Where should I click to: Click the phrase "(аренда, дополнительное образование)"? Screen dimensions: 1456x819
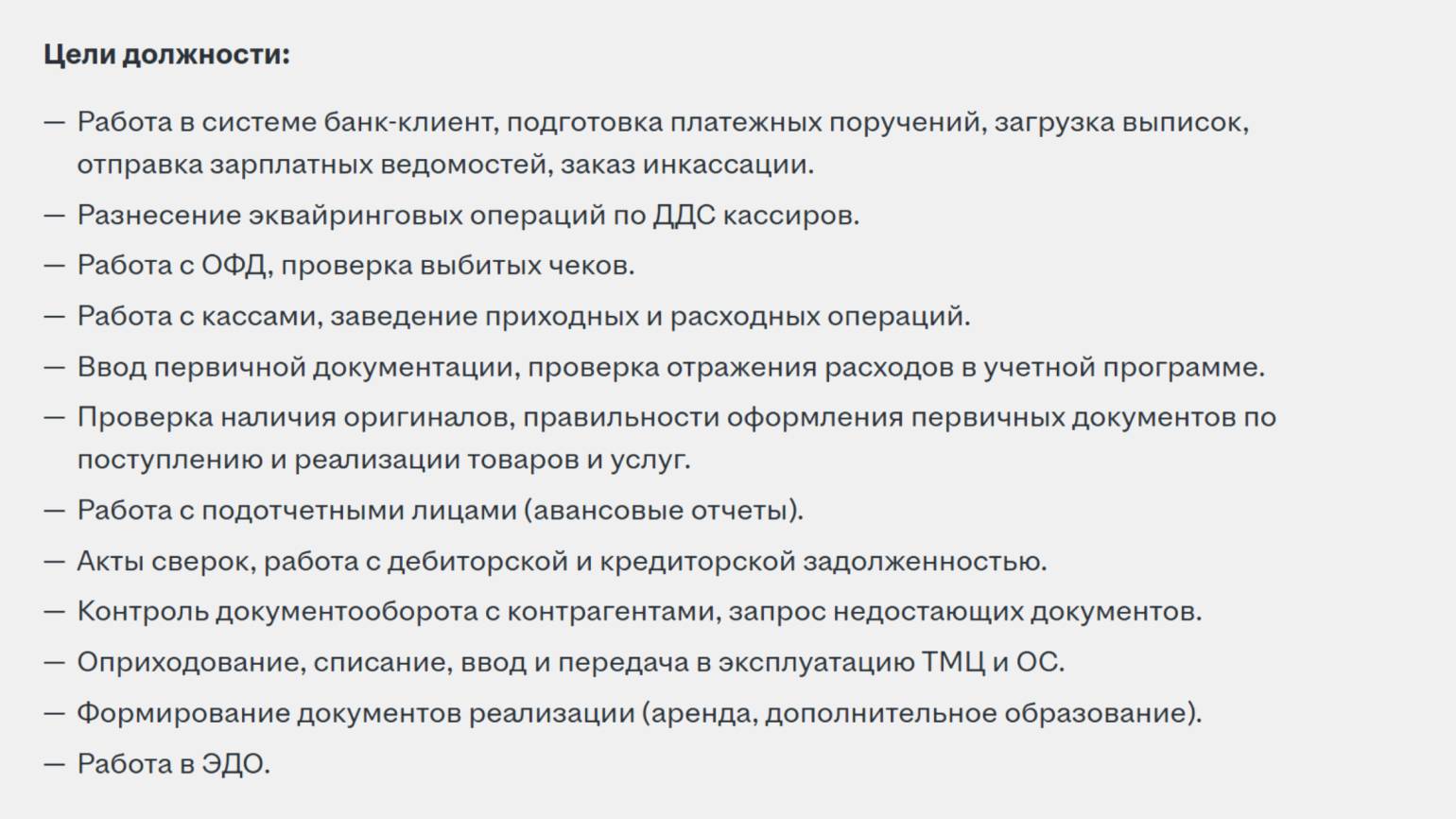point(921,713)
